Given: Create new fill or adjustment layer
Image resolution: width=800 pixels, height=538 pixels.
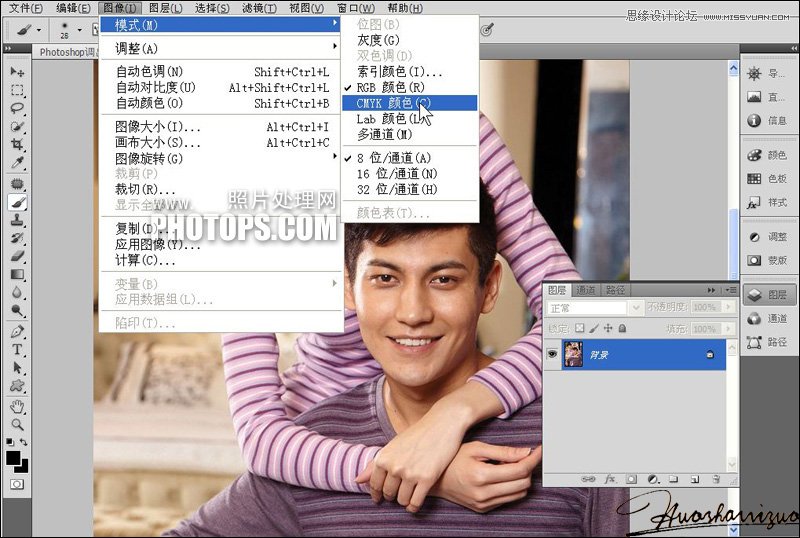Looking at the screenshot, I should tap(653, 479).
